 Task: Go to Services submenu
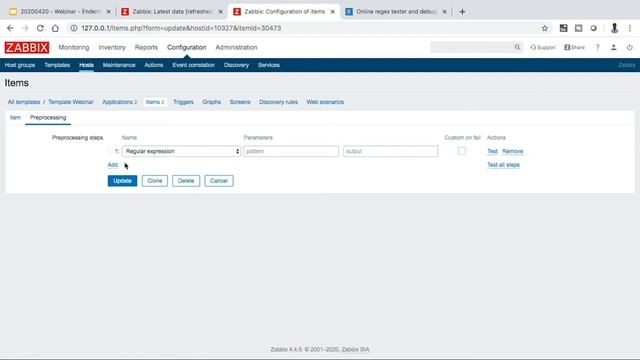(269, 65)
